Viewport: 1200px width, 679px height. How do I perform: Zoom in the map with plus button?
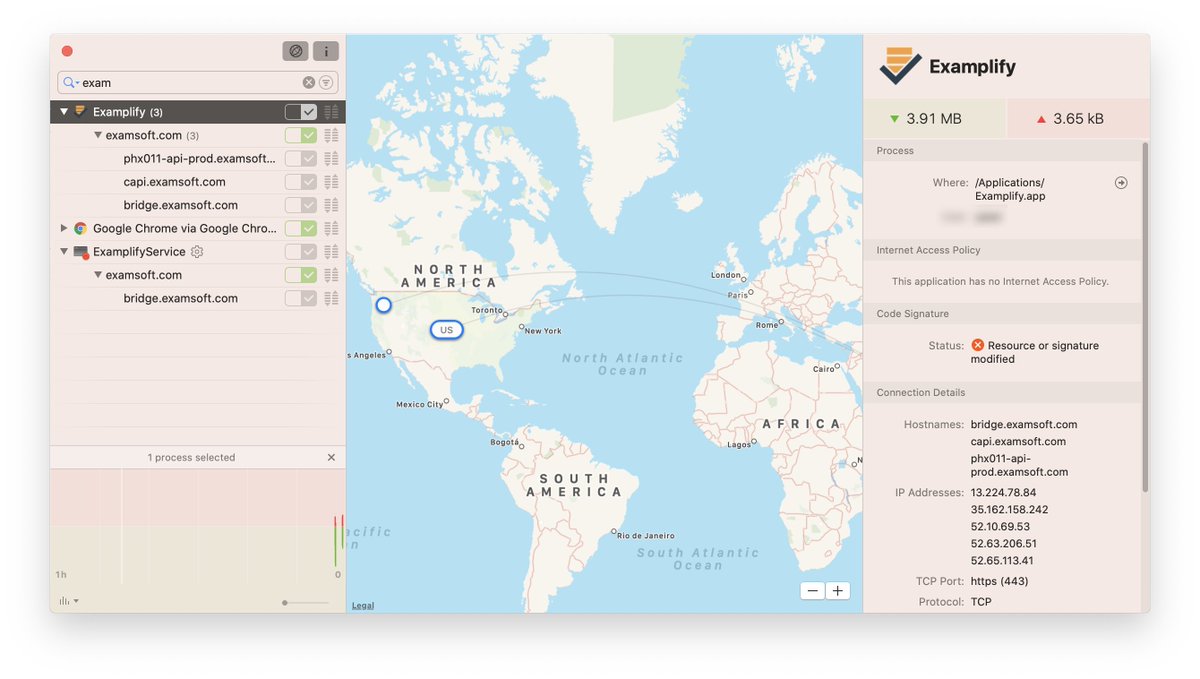coord(838,591)
